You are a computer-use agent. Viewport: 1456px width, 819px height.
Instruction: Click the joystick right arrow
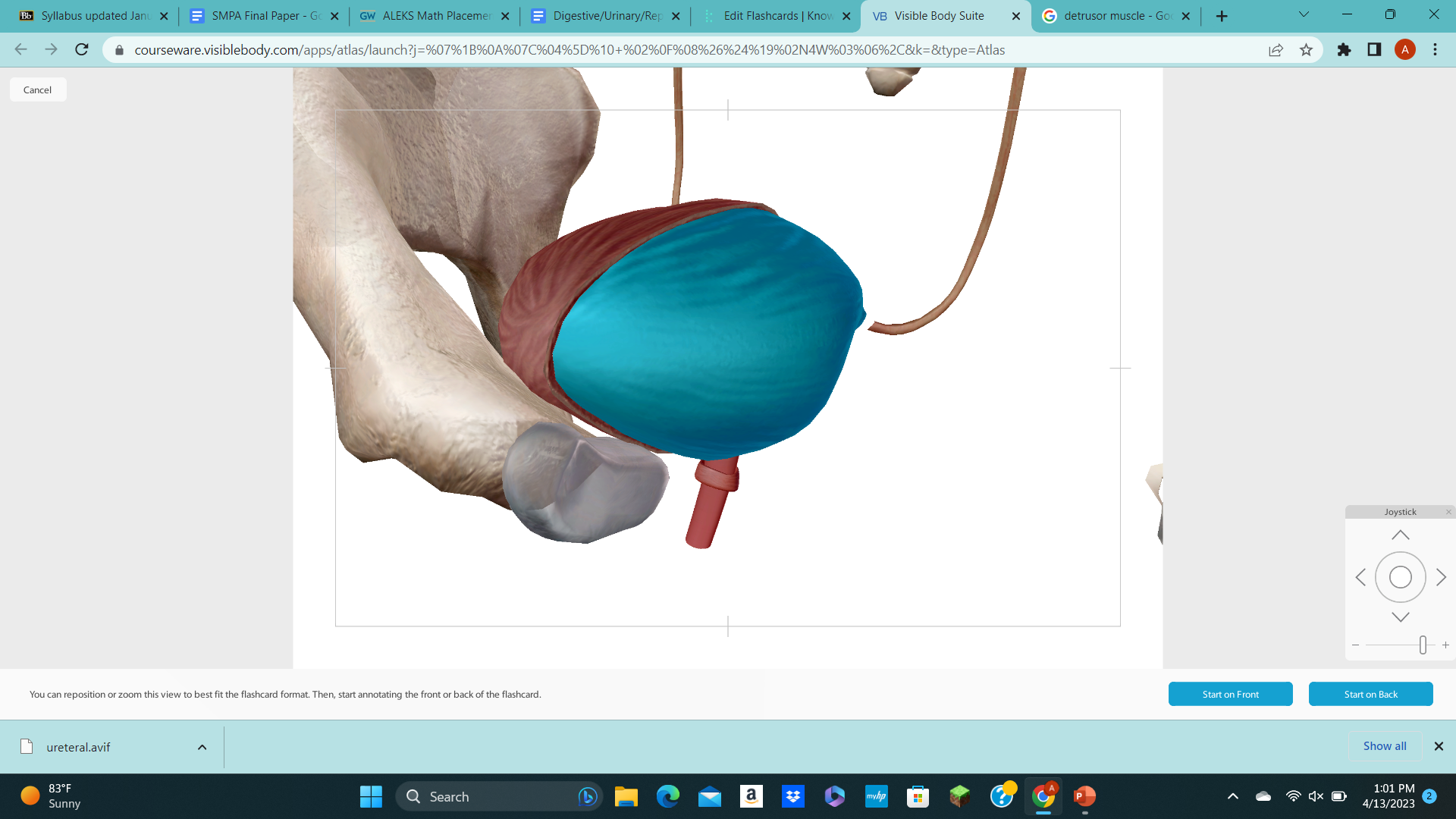(x=1441, y=577)
